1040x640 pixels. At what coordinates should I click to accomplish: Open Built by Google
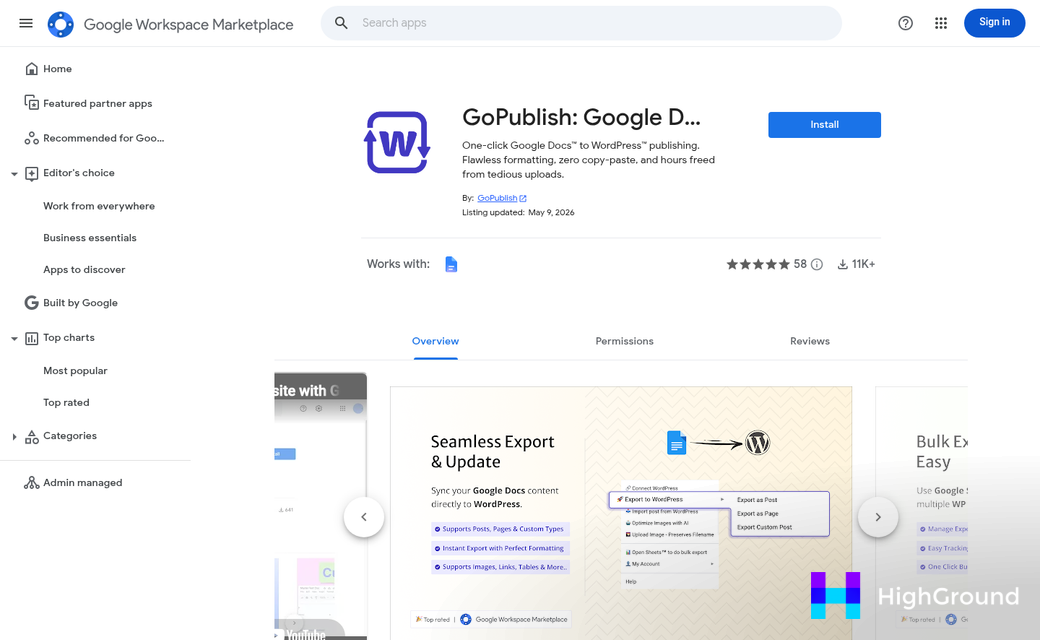click(80, 303)
